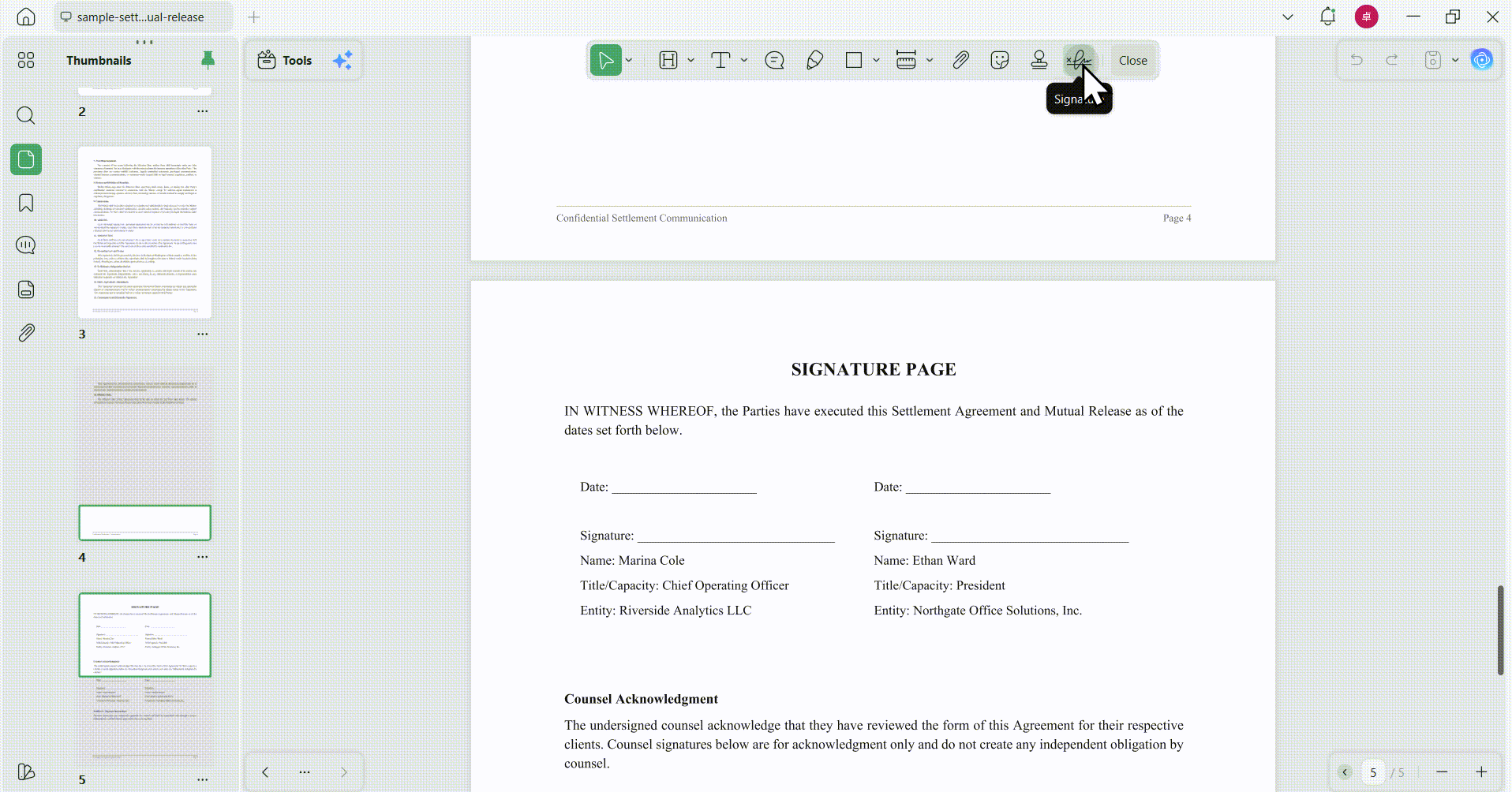Image resolution: width=1512 pixels, height=792 pixels.
Task: Click the Close button in toolbar
Action: coord(1132,61)
